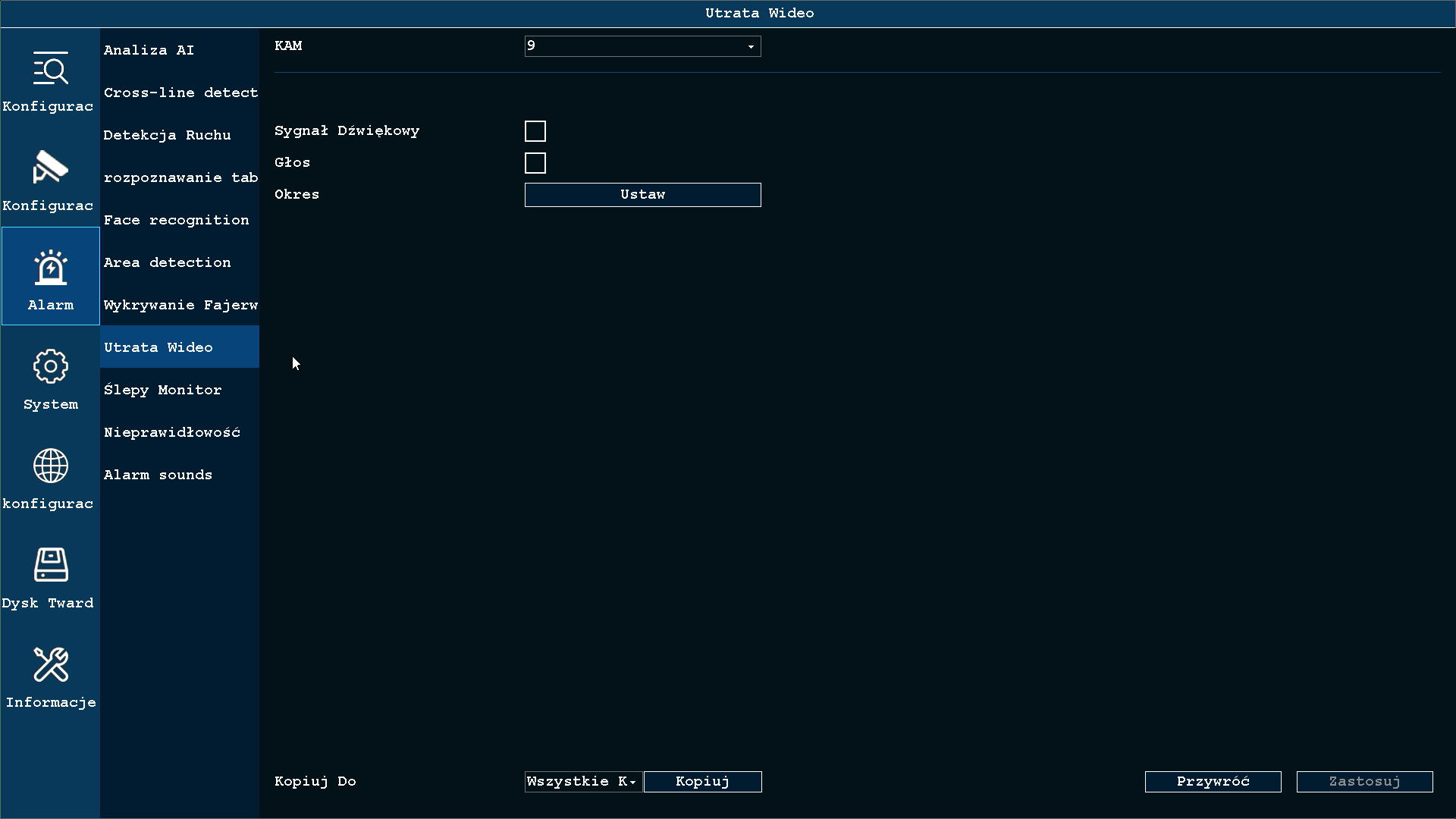Open Alarm sounds menu entry
1456x819 pixels.
coord(180,475)
